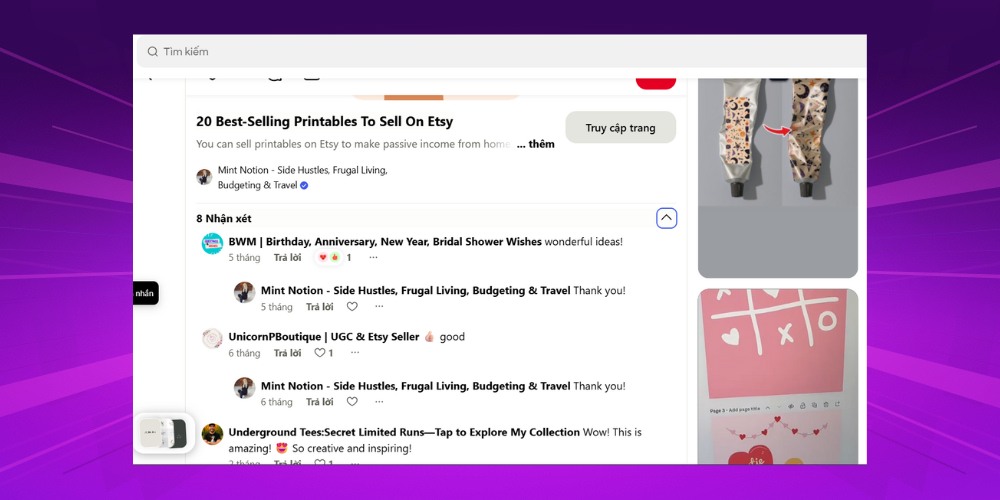Screen dimensions: 1000x500
Task: Open more options on BWM comment
Action: [x=374, y=258]
